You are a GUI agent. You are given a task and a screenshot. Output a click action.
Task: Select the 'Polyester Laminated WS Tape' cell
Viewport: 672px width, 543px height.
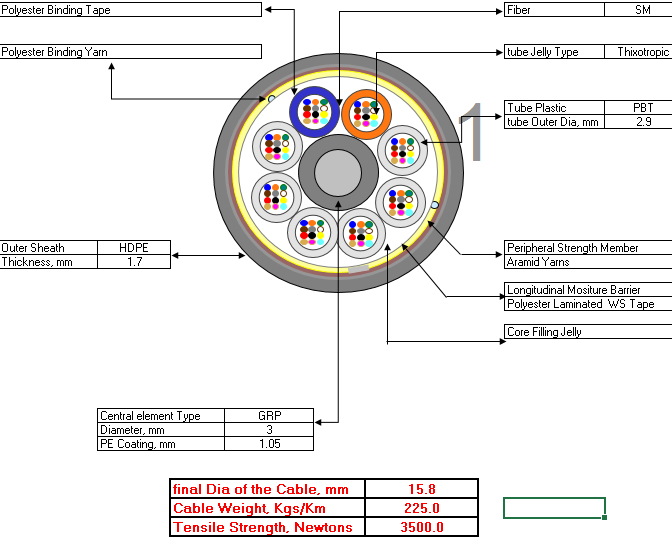pos(588,304)
